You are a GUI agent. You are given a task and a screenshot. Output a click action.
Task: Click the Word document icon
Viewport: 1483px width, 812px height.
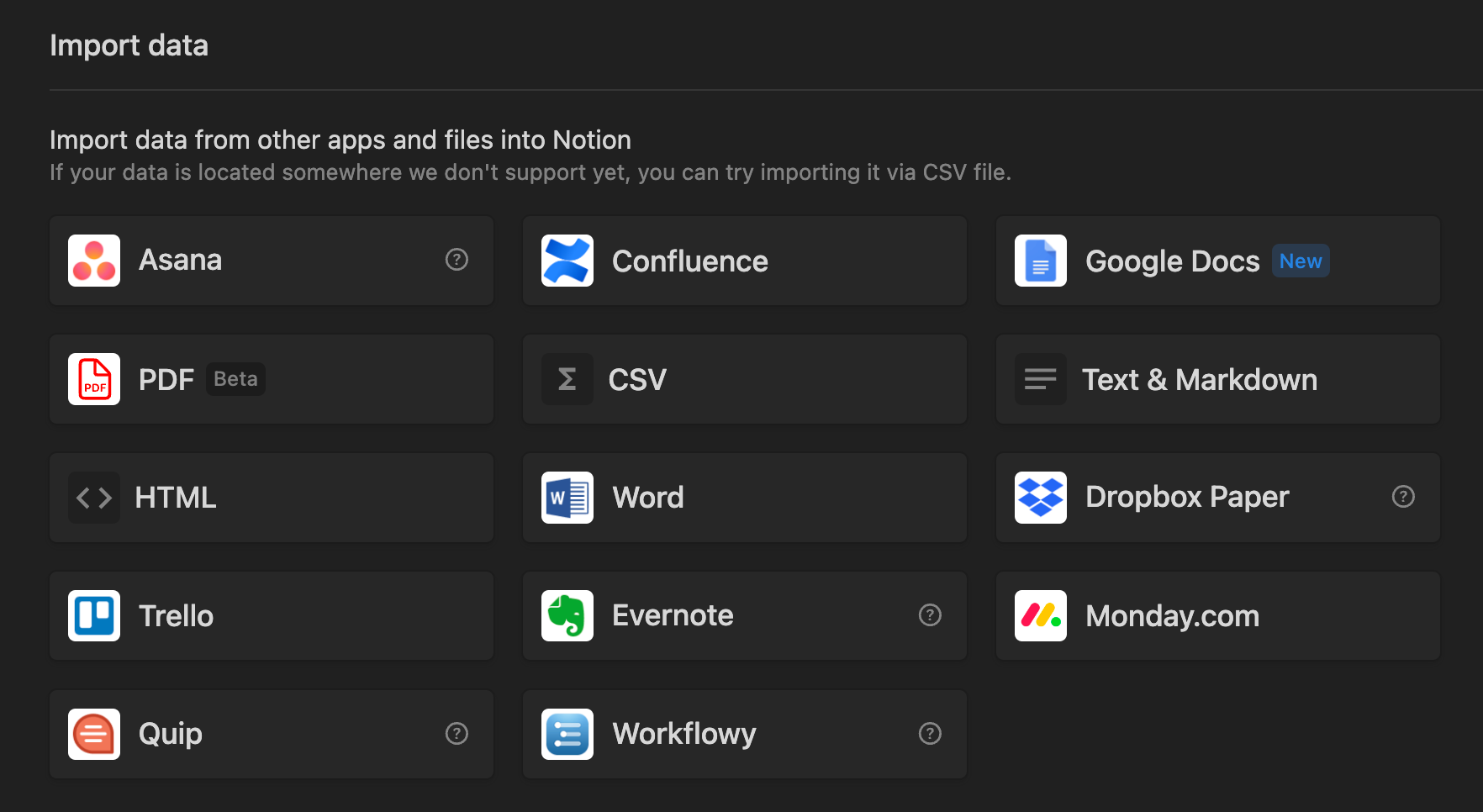(567, 498)
